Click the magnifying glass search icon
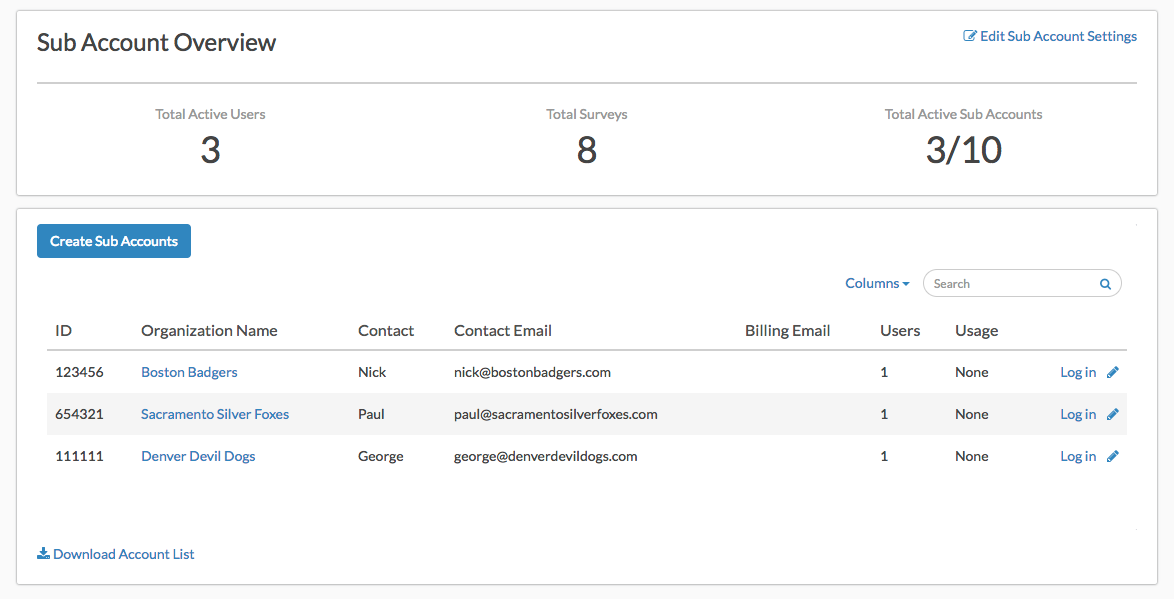The height and width of the screenshot is (599, 1174). coord(1105,284)
